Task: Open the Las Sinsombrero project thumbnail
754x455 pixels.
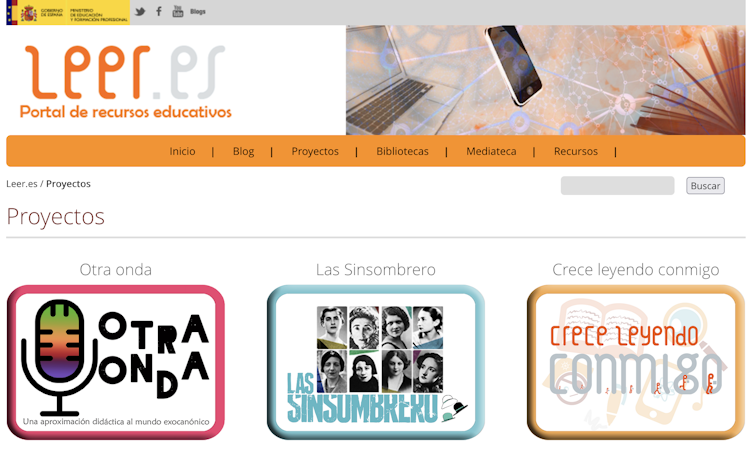Action: coord(376,362)
